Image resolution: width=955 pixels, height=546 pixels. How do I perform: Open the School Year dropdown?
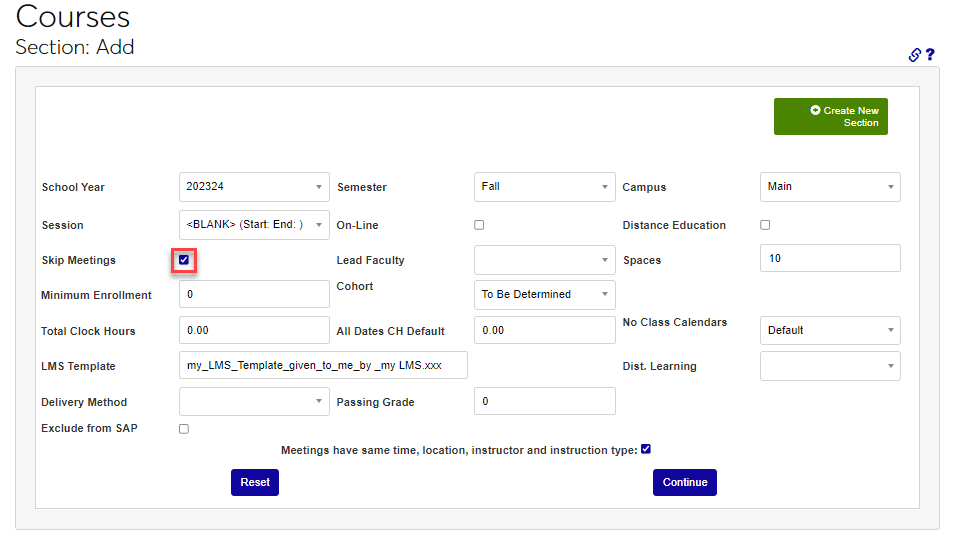(254, 187)
